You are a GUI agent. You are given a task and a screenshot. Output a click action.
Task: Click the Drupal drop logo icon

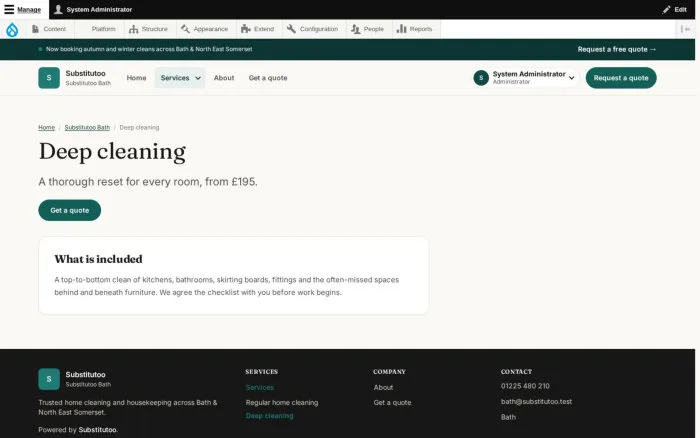12,29
